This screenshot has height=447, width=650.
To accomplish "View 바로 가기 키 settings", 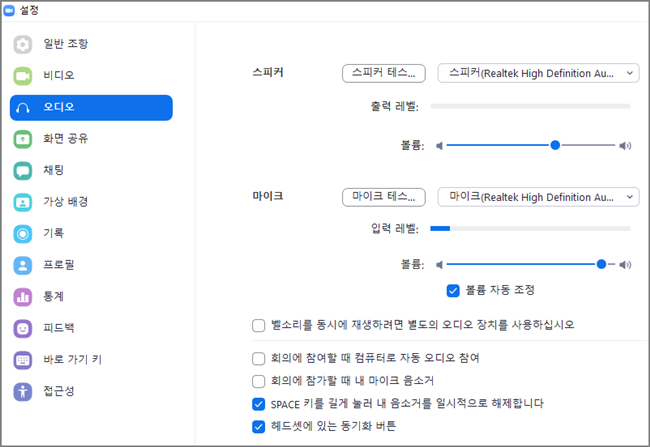I will click(91, 360).
